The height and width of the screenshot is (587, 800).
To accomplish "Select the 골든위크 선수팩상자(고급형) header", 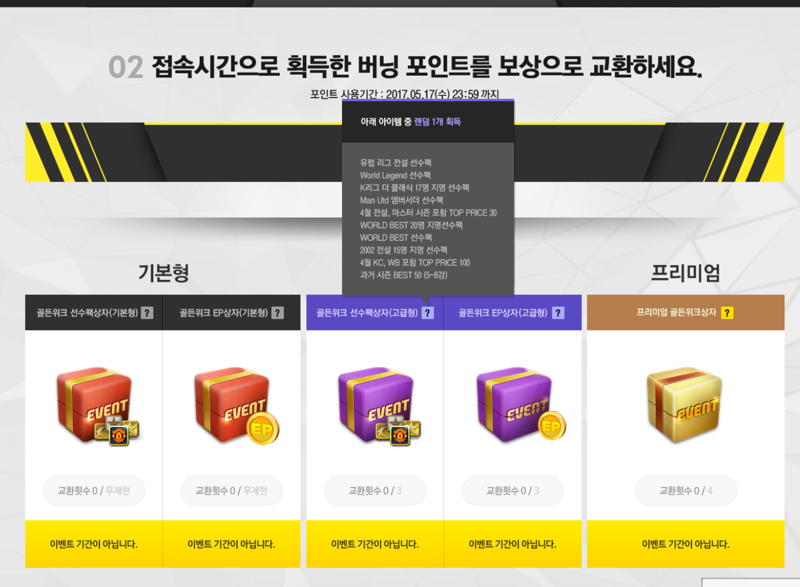I will (375, 313).
